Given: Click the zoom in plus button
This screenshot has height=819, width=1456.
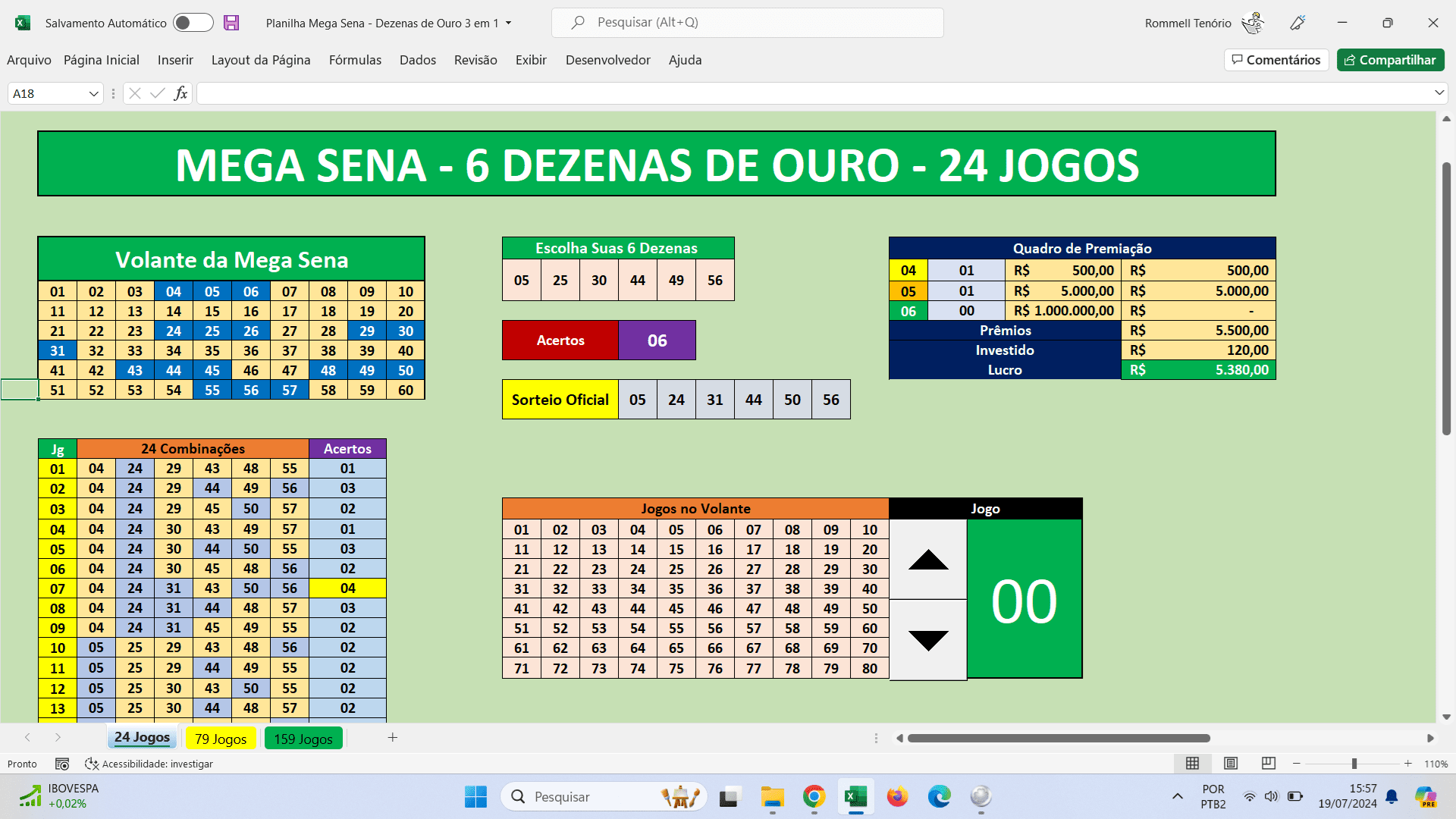Looking at the screenshot, I should pyautogui.click(x=1408, y=764).
